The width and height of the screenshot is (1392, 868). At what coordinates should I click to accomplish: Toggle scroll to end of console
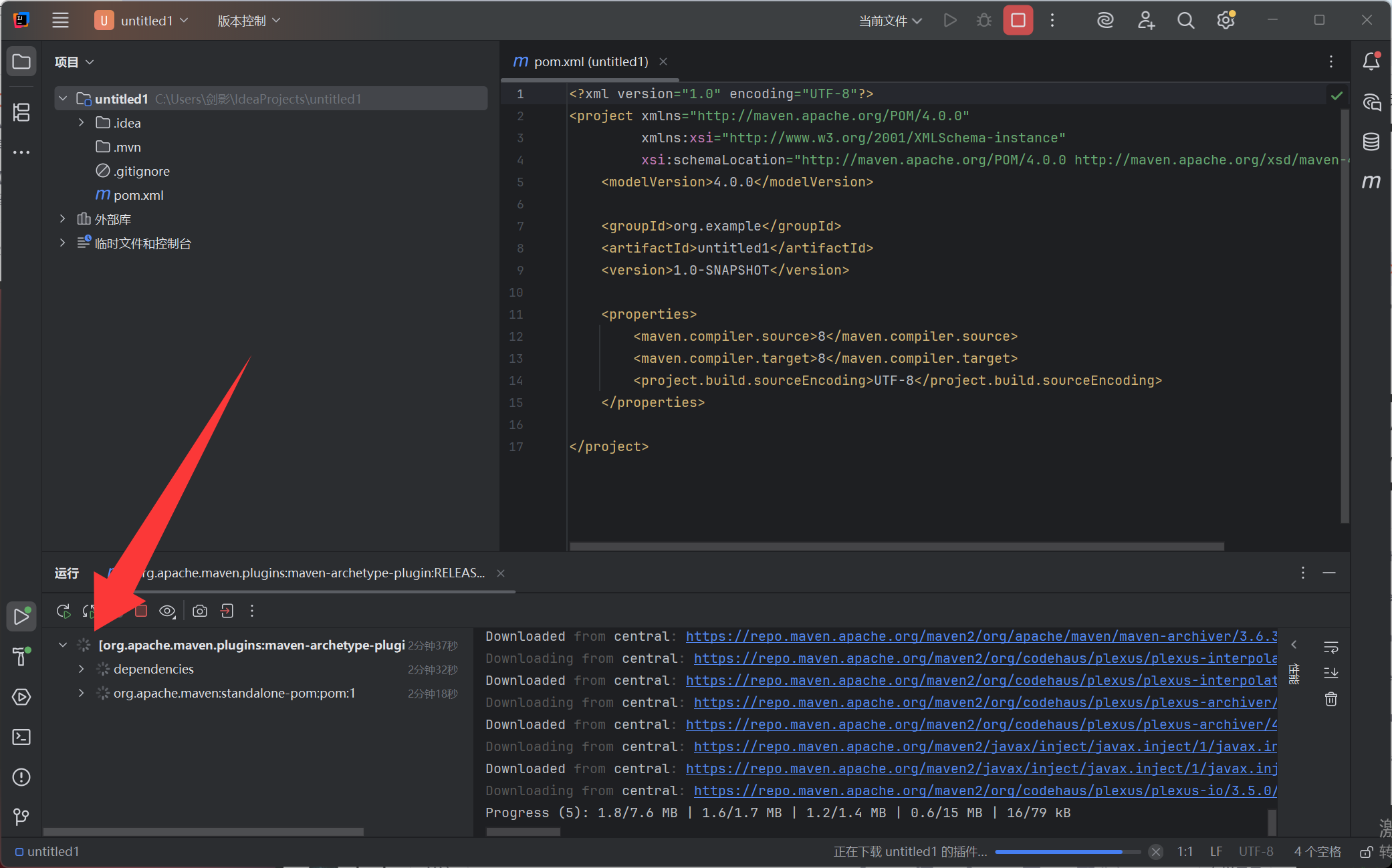point(1330,673)
